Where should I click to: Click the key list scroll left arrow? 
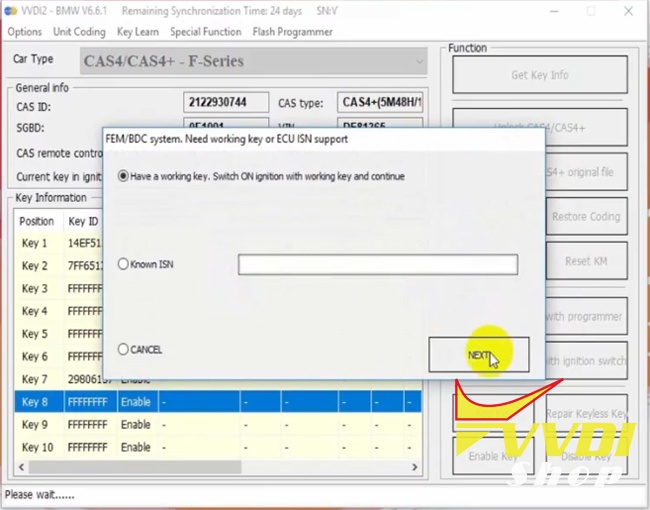pos(21,467)
